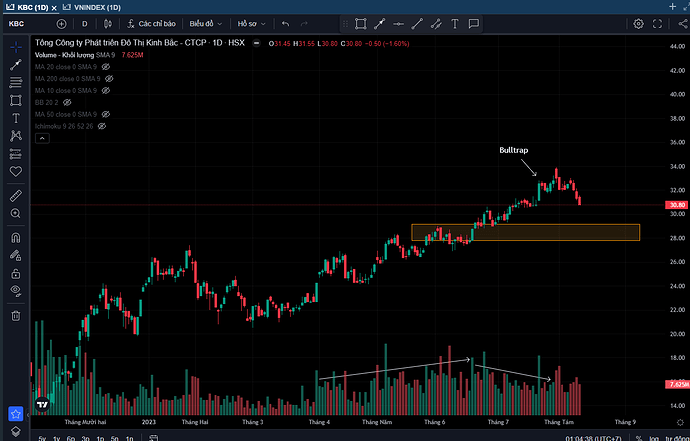The width and height of the screenshot is (690, 441).
Task: Click the TradingView logo on chart
Action: coord(42,404)
